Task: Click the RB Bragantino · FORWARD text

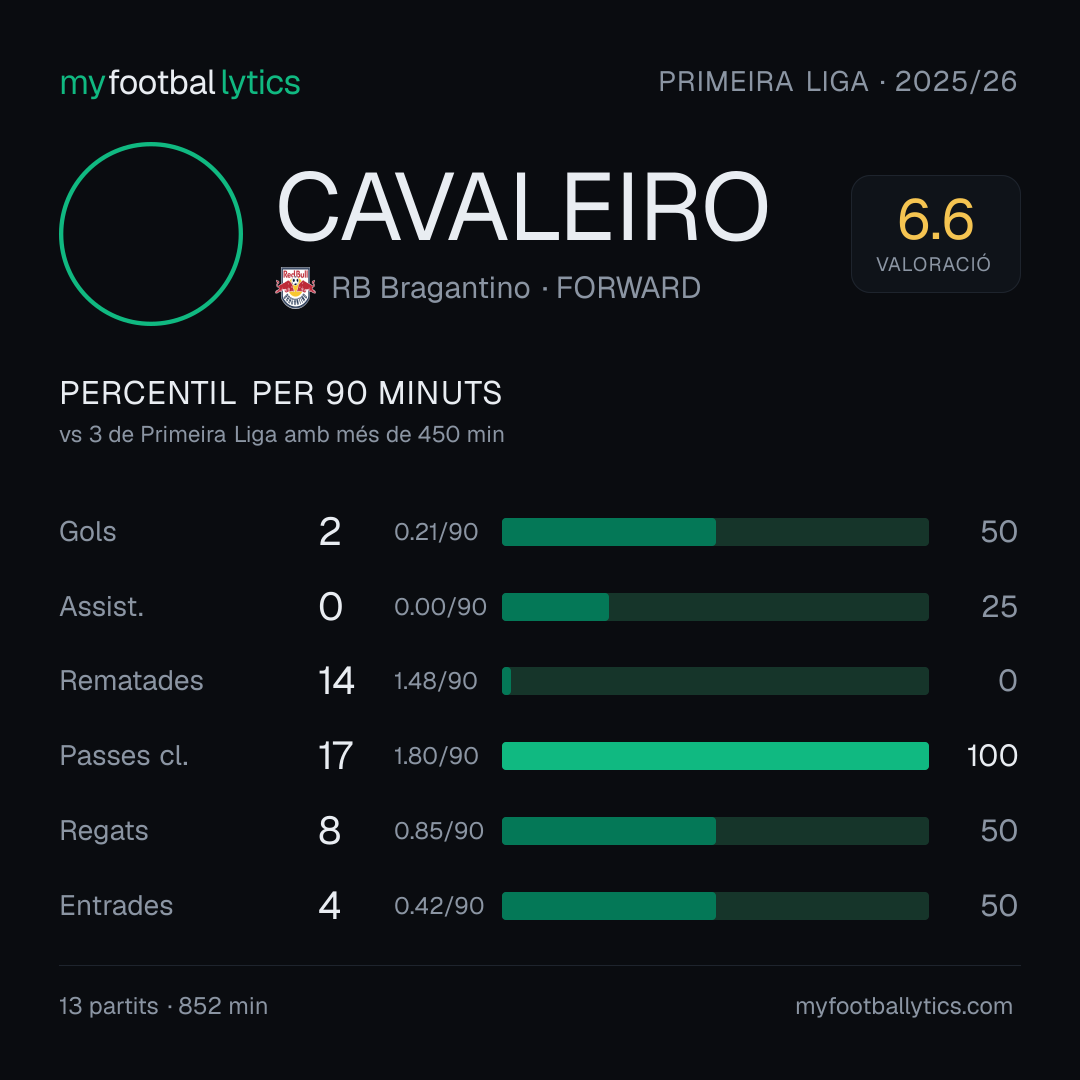Action: tap(516, 288)
